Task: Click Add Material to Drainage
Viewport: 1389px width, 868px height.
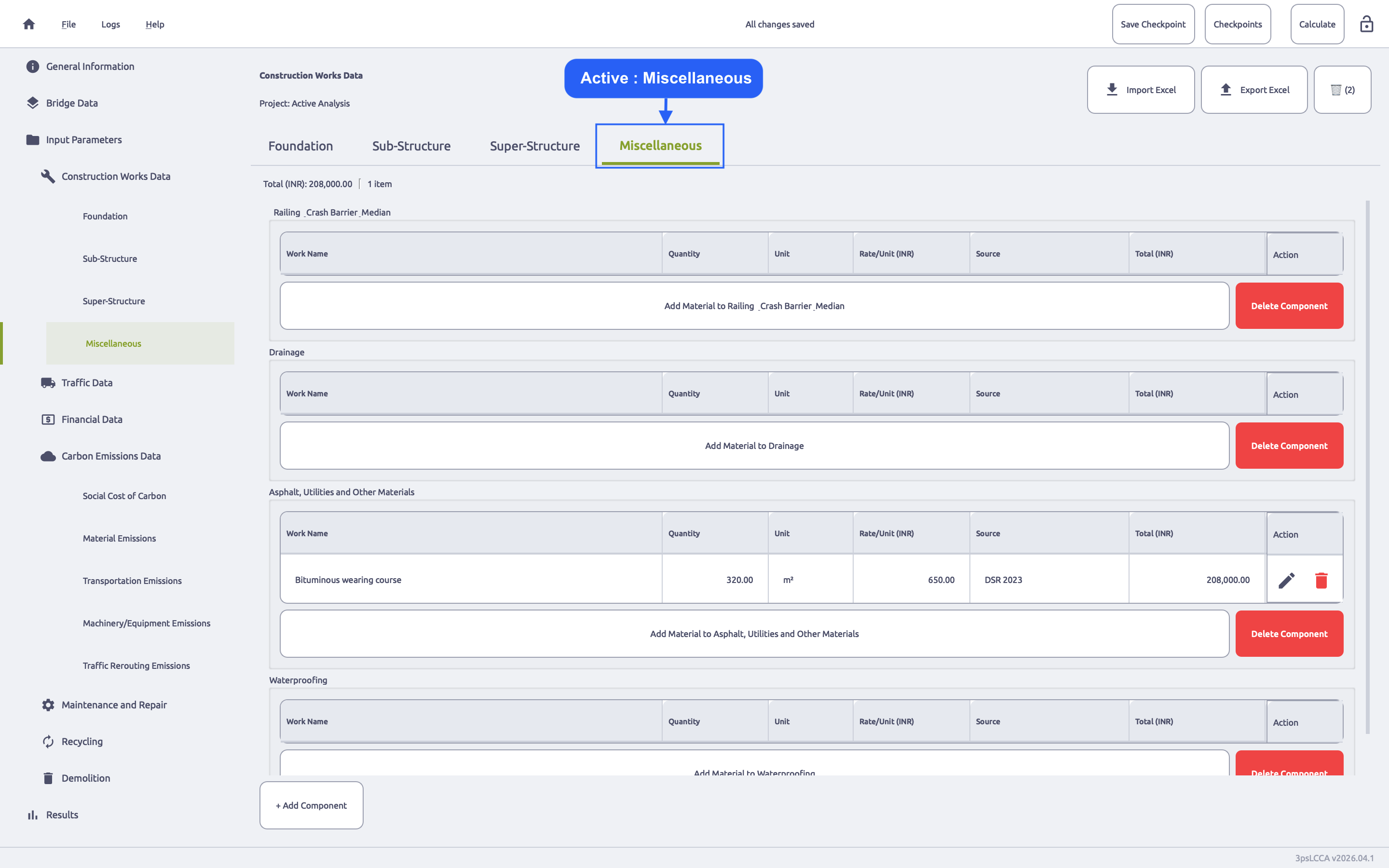Action: click(x=754, y=446)
